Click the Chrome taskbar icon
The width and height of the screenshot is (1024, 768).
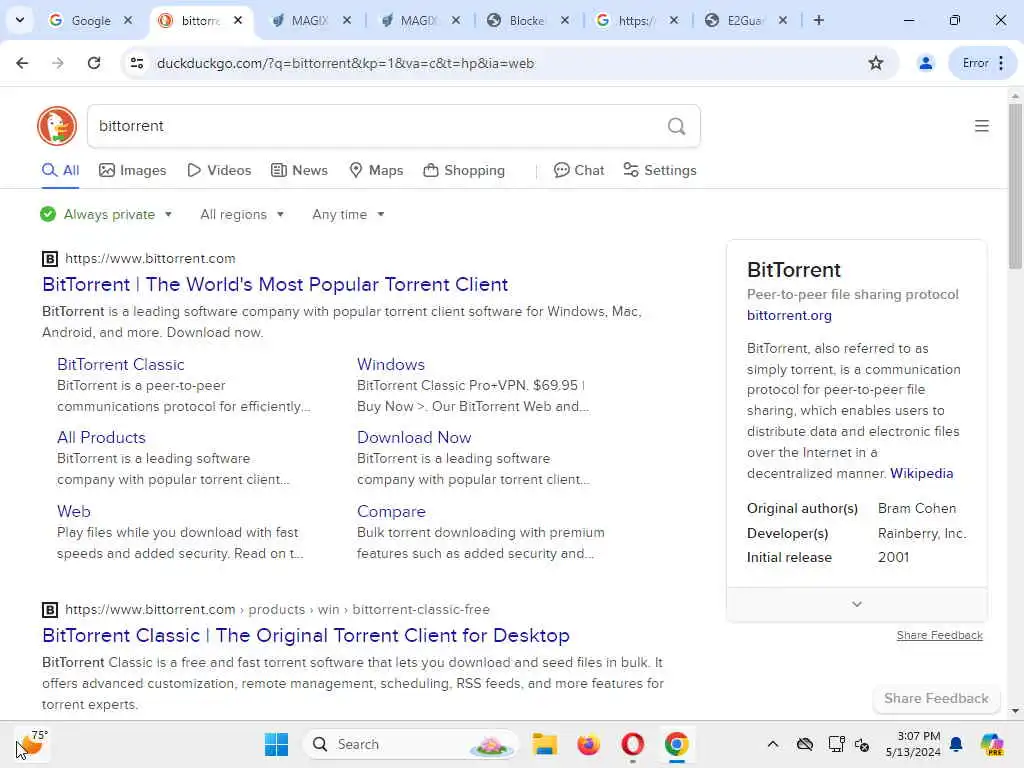[x=677, y=744]
